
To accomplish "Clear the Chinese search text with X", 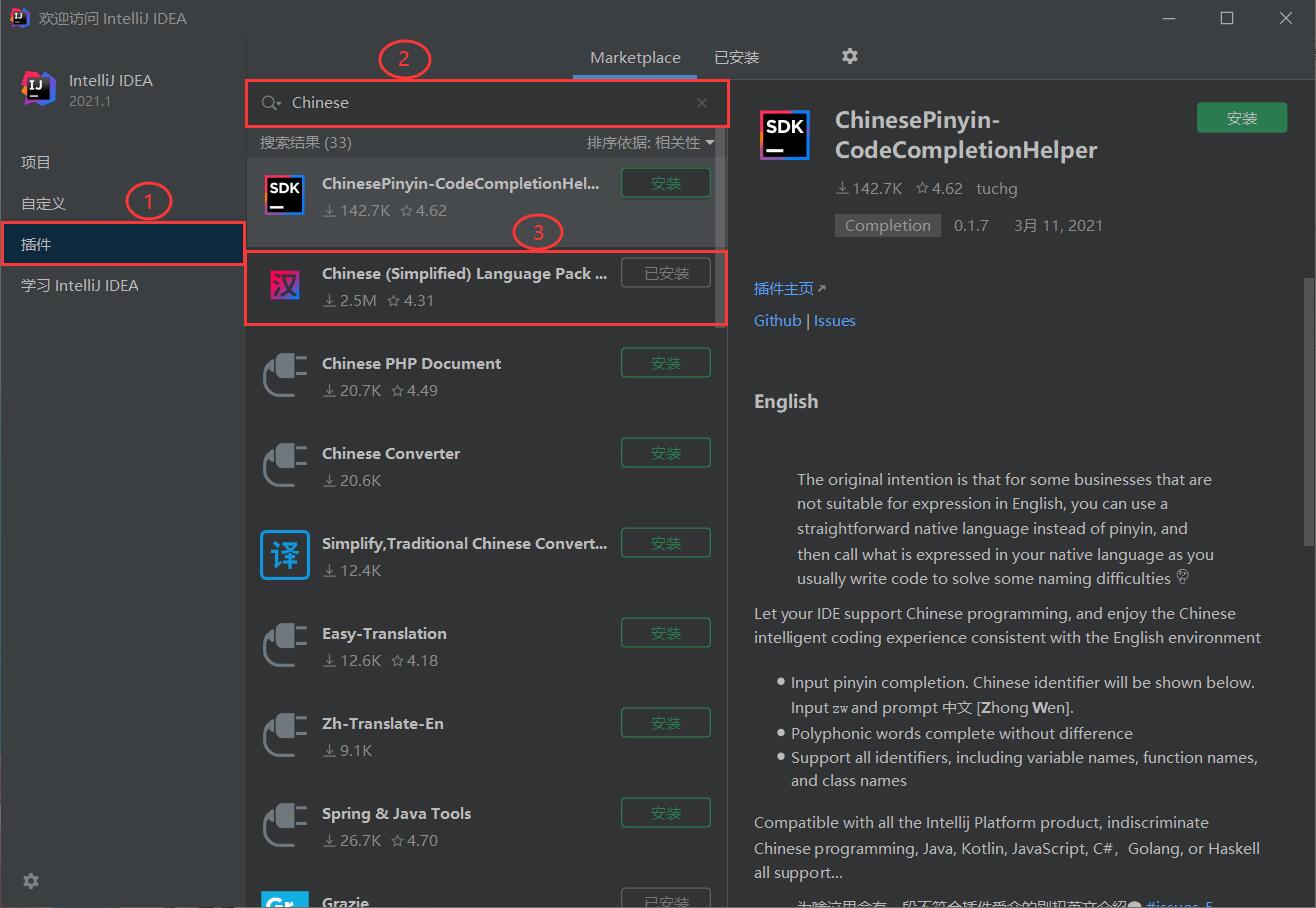I will click(x=702, y=103).
